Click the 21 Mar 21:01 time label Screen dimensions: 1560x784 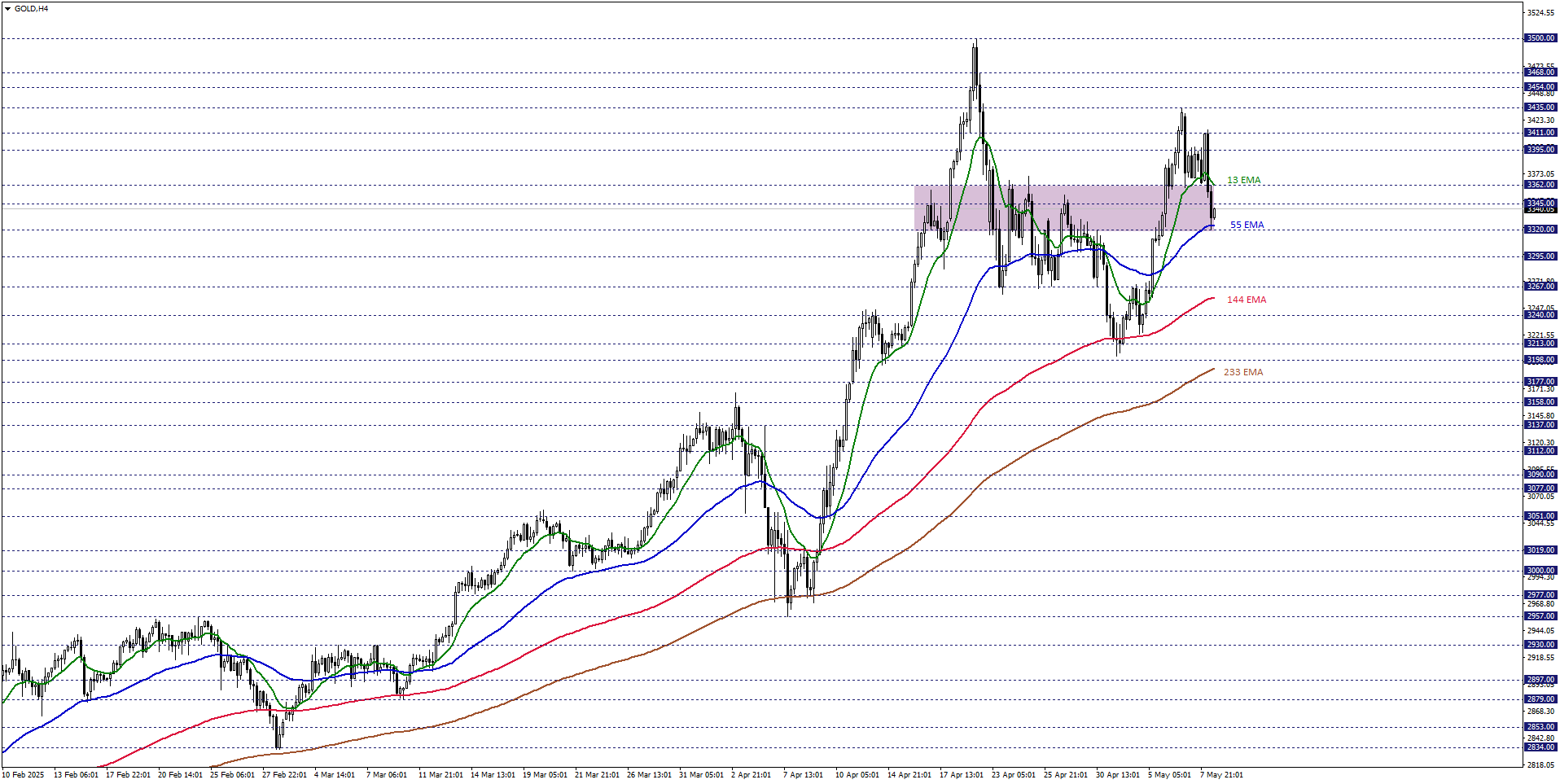coord(597,775)
